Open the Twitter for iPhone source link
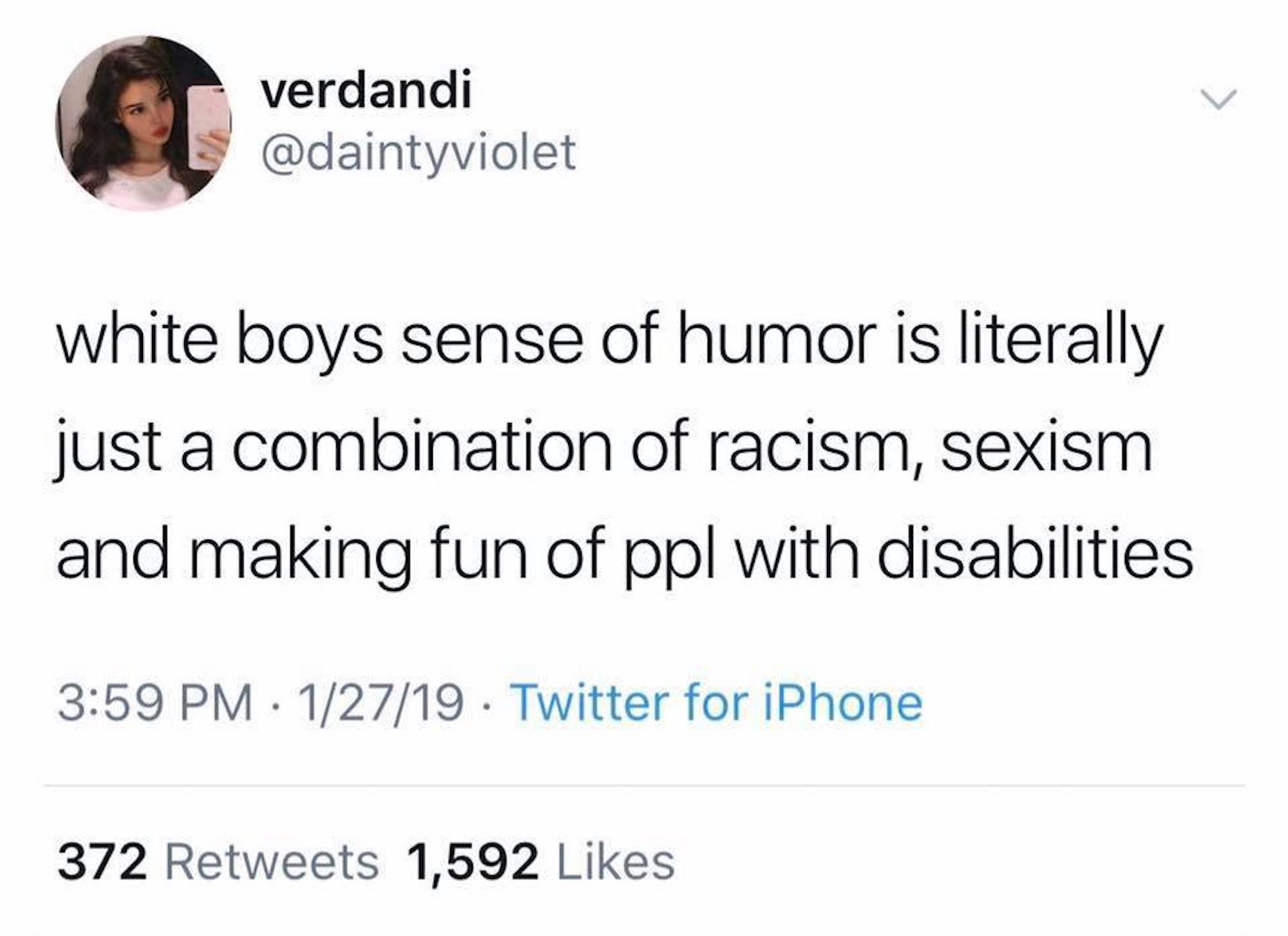The height and width of the screenshot is (936, 1288). [x=717, y=702]
